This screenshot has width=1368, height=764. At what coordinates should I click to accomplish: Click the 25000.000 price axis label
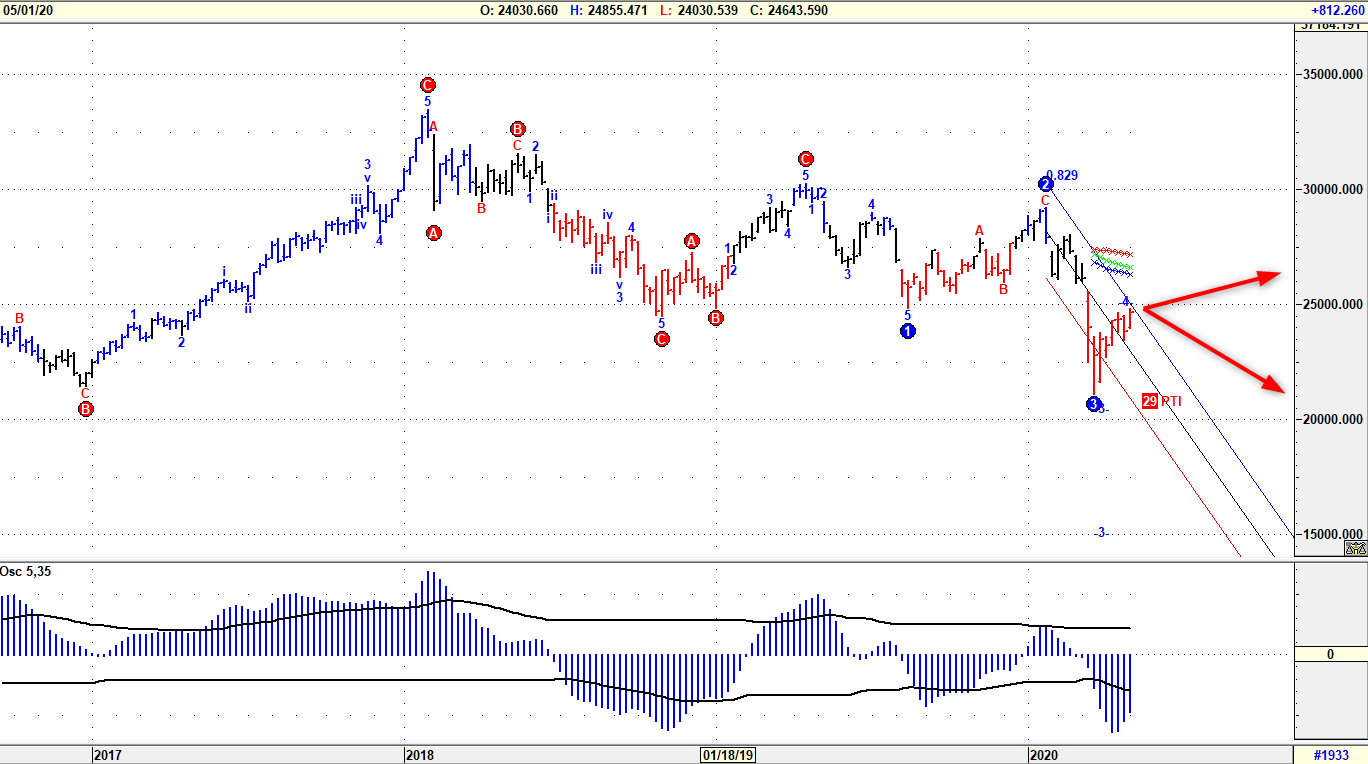[1331, 304]
